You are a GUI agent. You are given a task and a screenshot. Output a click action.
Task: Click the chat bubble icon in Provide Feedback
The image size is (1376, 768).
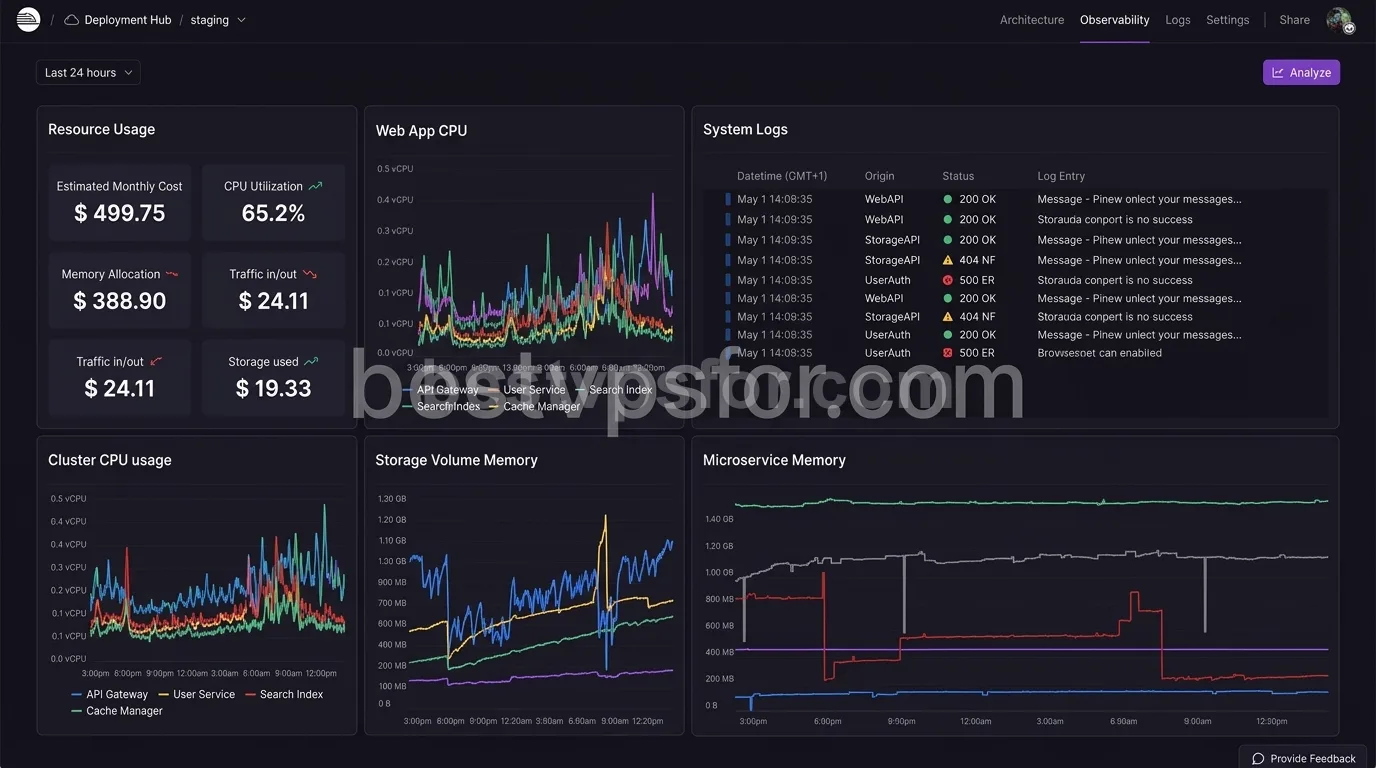point(1259,758)
